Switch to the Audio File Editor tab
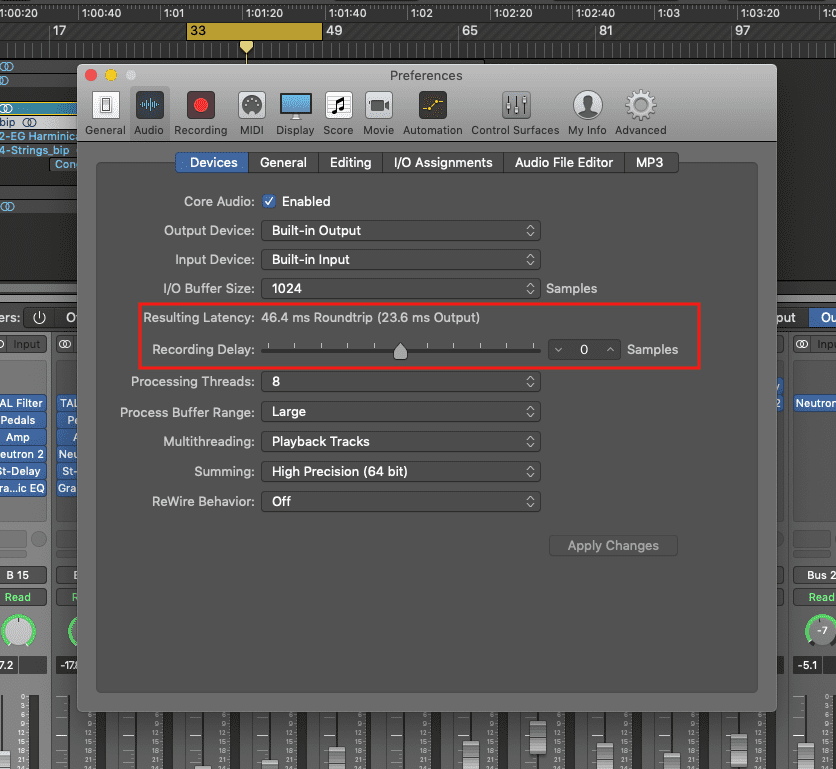 pos(564,163)
